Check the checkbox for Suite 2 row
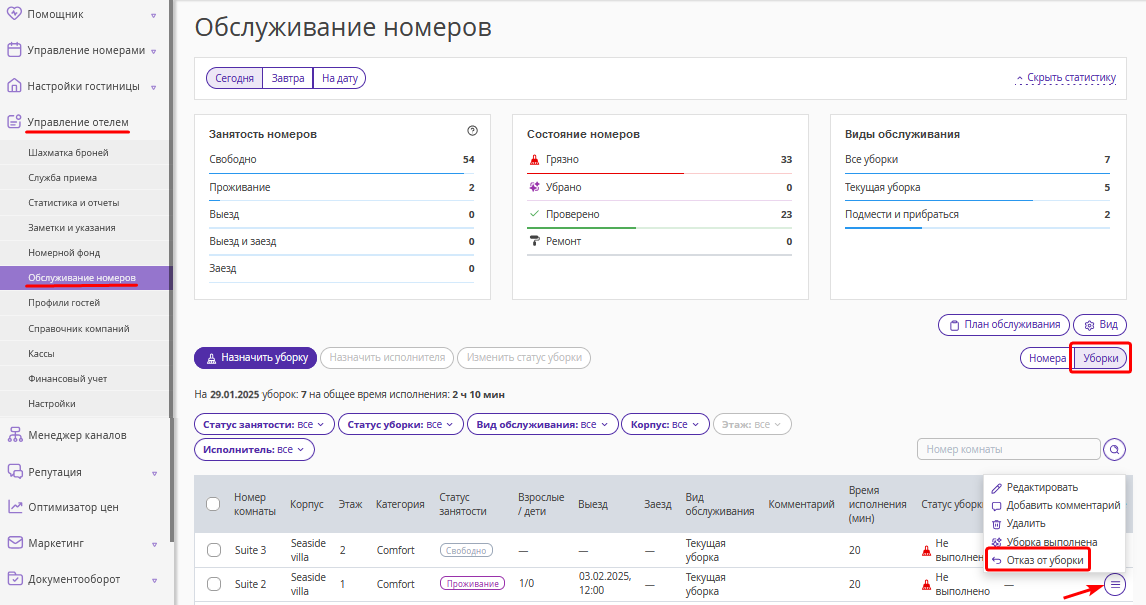The width and height of the screenshot is (1146, 605). click(213, 584)
